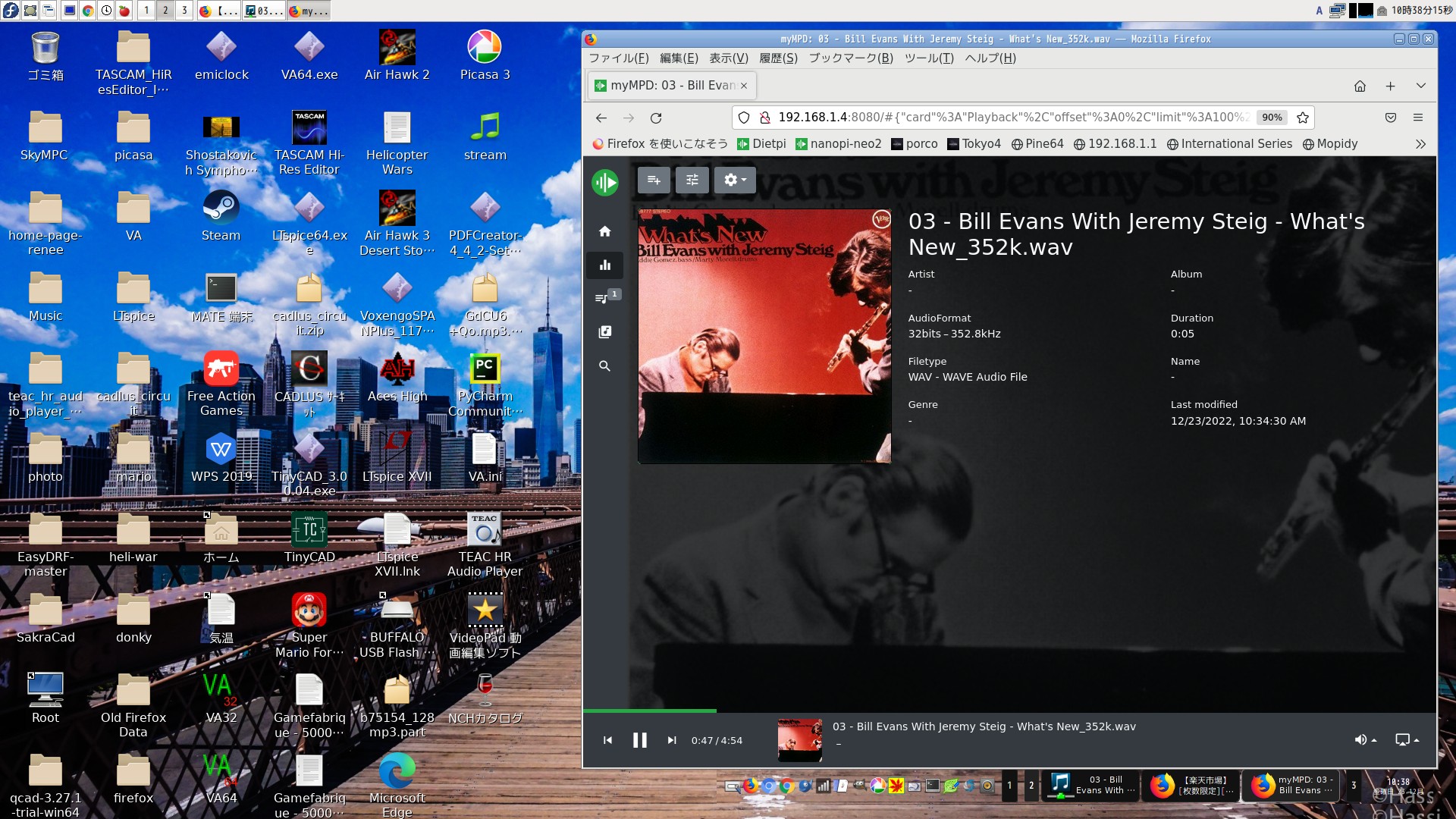Open the search view in sidebar
Screen dimensions: 1456x819
point(604,366)
